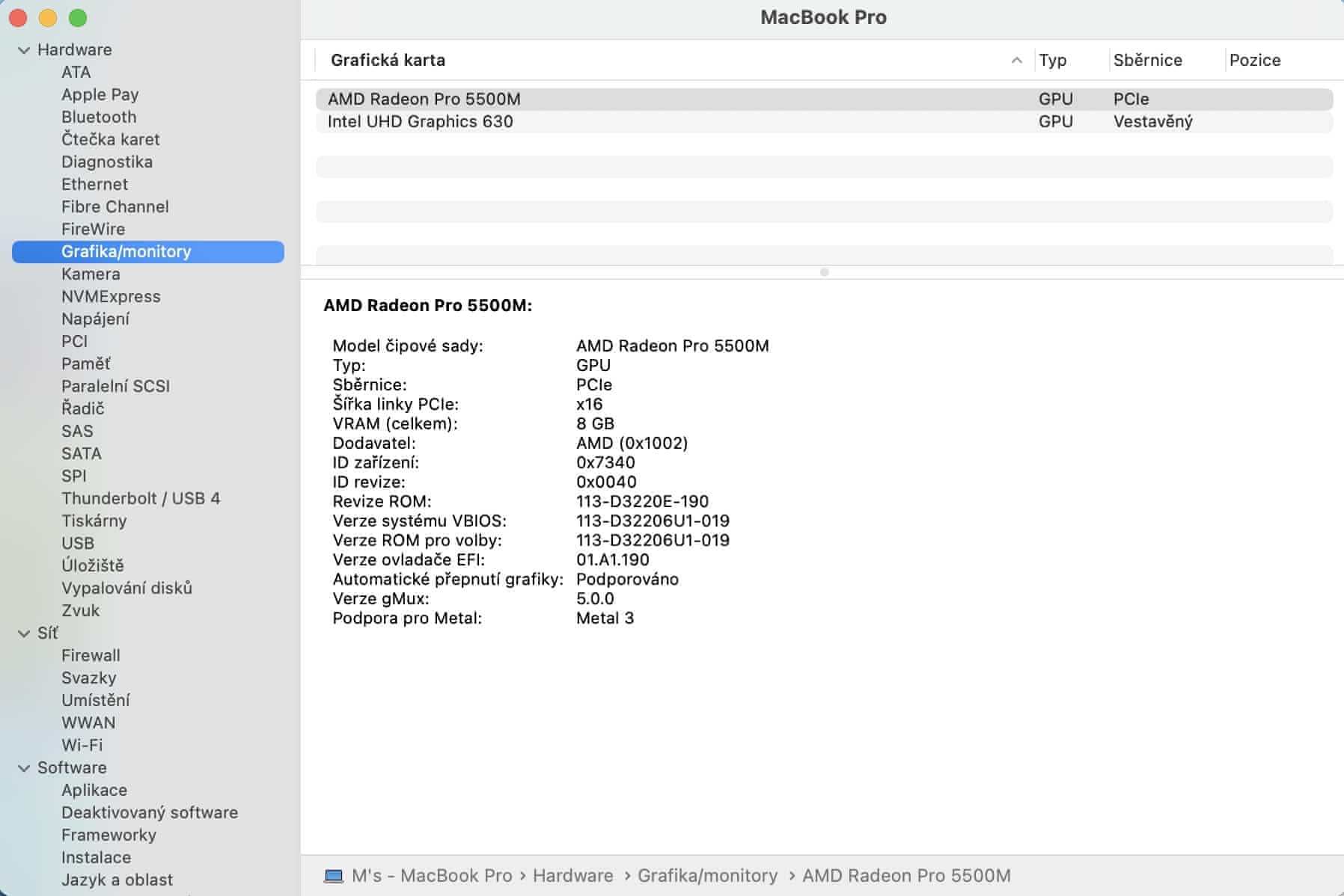1344x896 pixels.
Task: Open Napájení sidebar item
Action: click(95, 319)
